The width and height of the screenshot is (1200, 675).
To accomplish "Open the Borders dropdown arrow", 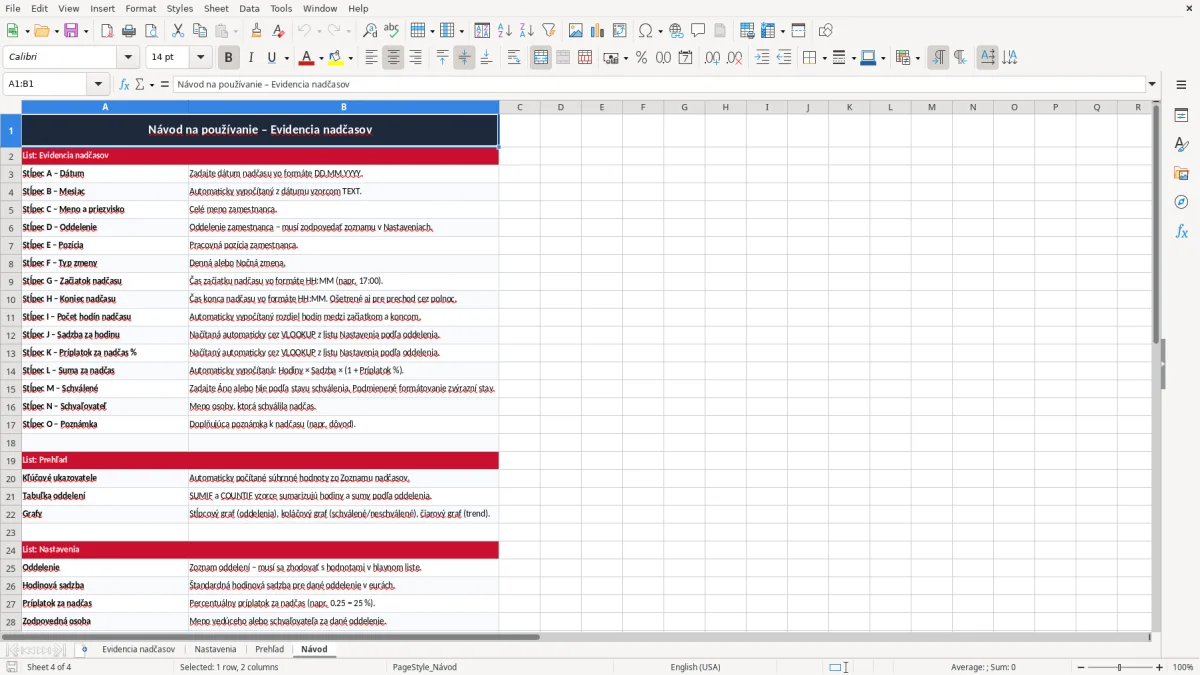I will coord(823,58).
